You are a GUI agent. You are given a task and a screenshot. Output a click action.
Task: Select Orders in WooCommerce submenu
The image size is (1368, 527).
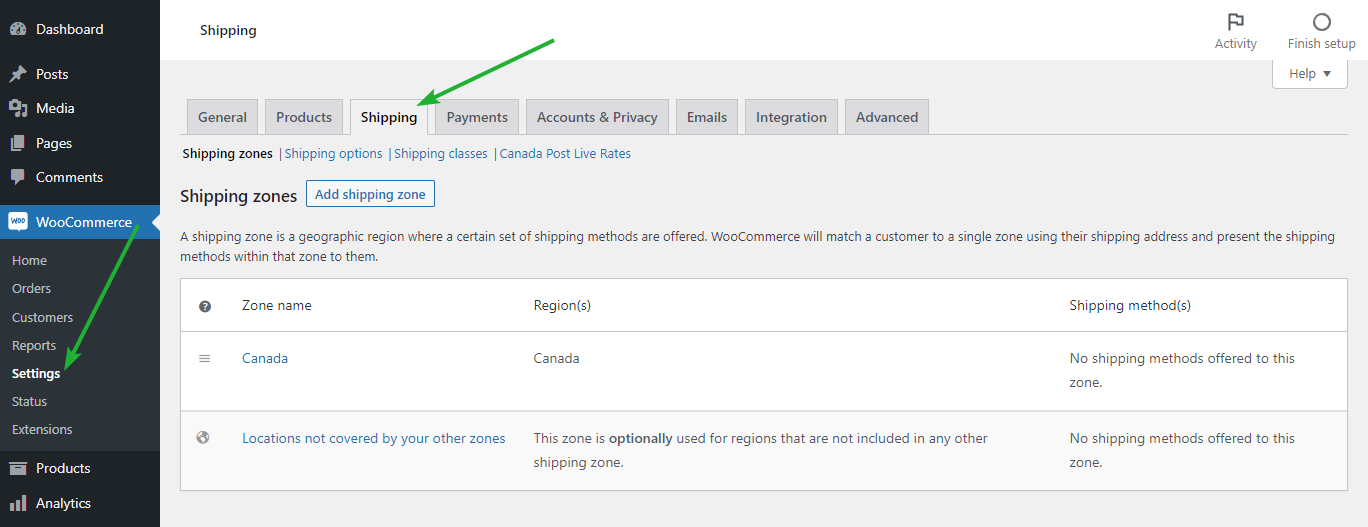coord(31,288)
